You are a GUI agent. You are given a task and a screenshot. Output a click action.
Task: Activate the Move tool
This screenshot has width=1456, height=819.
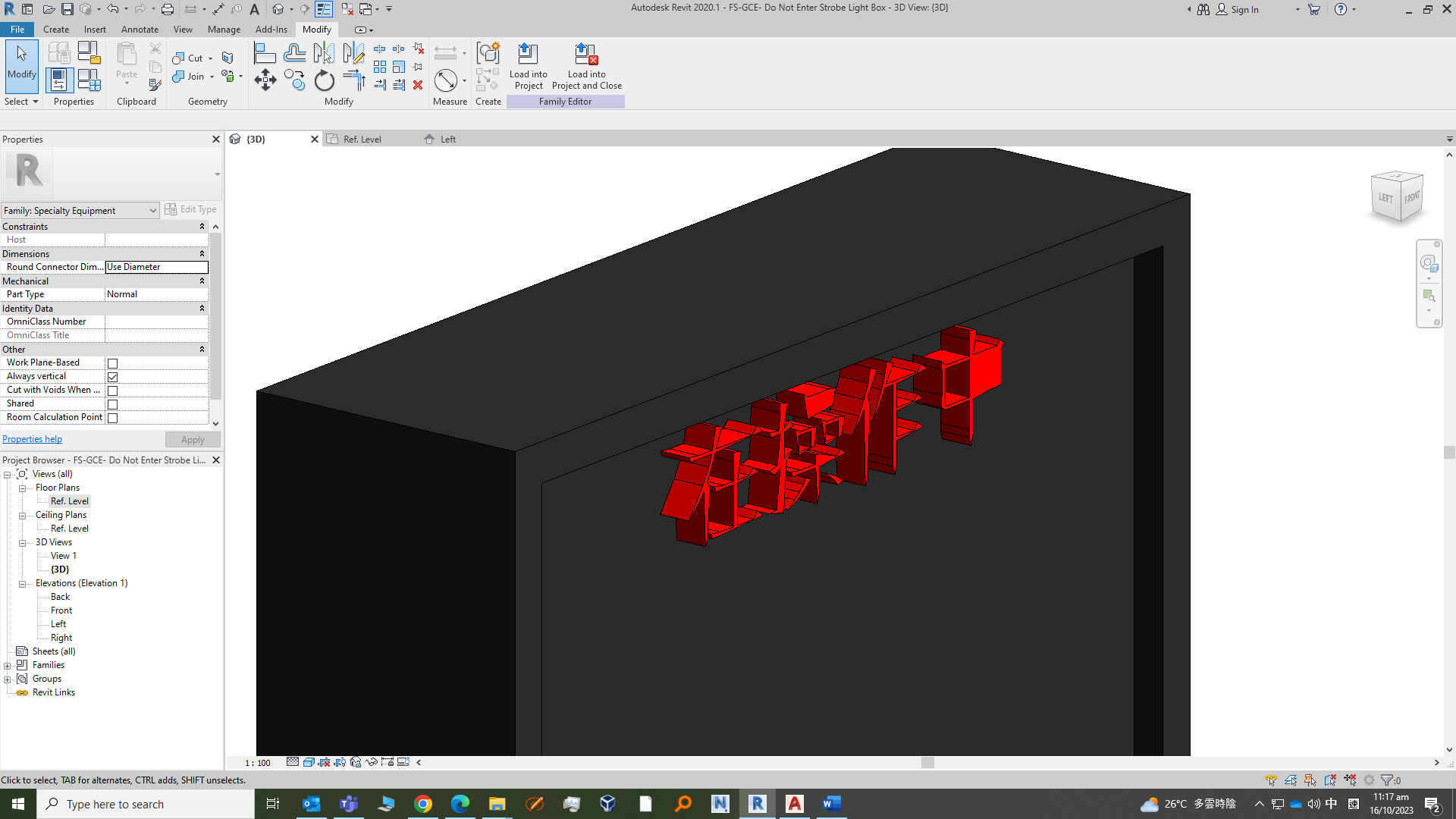click(x=265, y=80)
